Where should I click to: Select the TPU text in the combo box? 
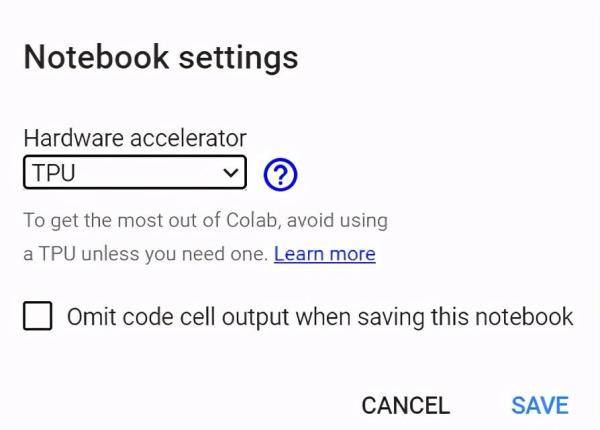coord(54,173)
